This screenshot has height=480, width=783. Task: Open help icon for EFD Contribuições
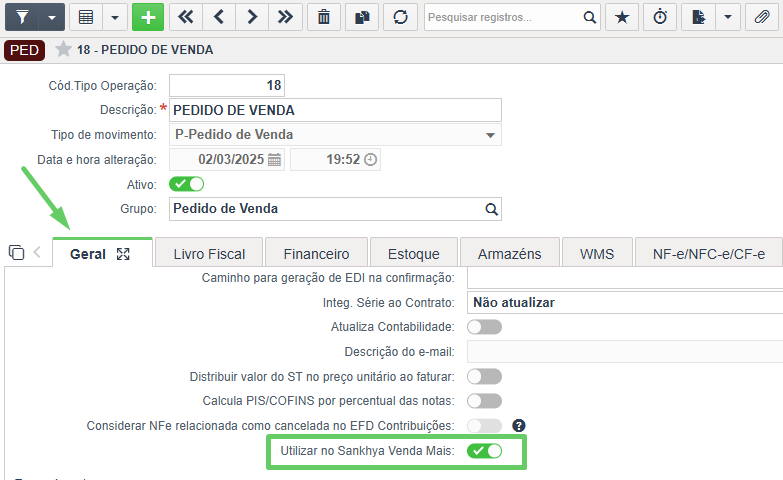[x=519, y=426]
